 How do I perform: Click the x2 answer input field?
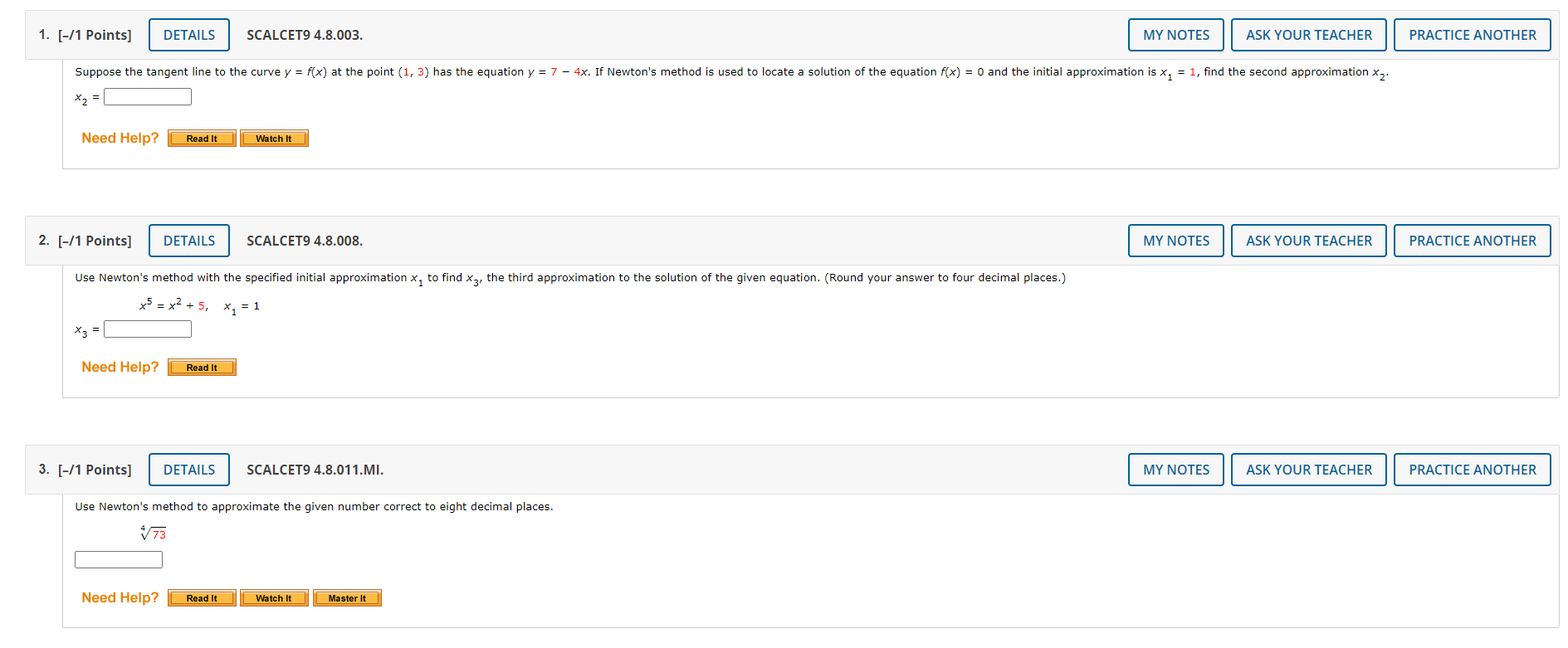click(147, 96)
